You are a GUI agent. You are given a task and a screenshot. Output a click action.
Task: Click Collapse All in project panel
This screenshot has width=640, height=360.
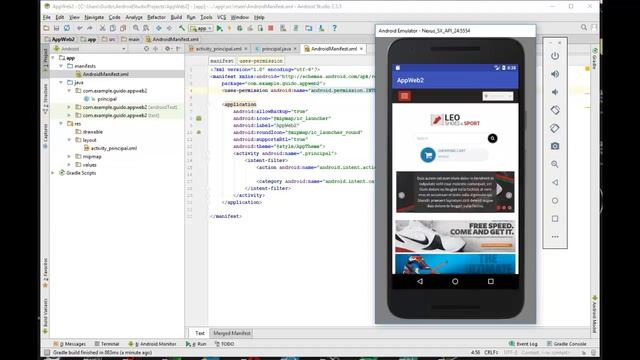point(156,49)
